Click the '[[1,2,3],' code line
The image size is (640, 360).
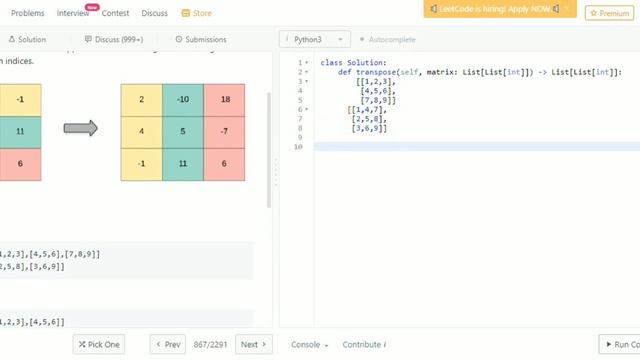coord(376,81)
